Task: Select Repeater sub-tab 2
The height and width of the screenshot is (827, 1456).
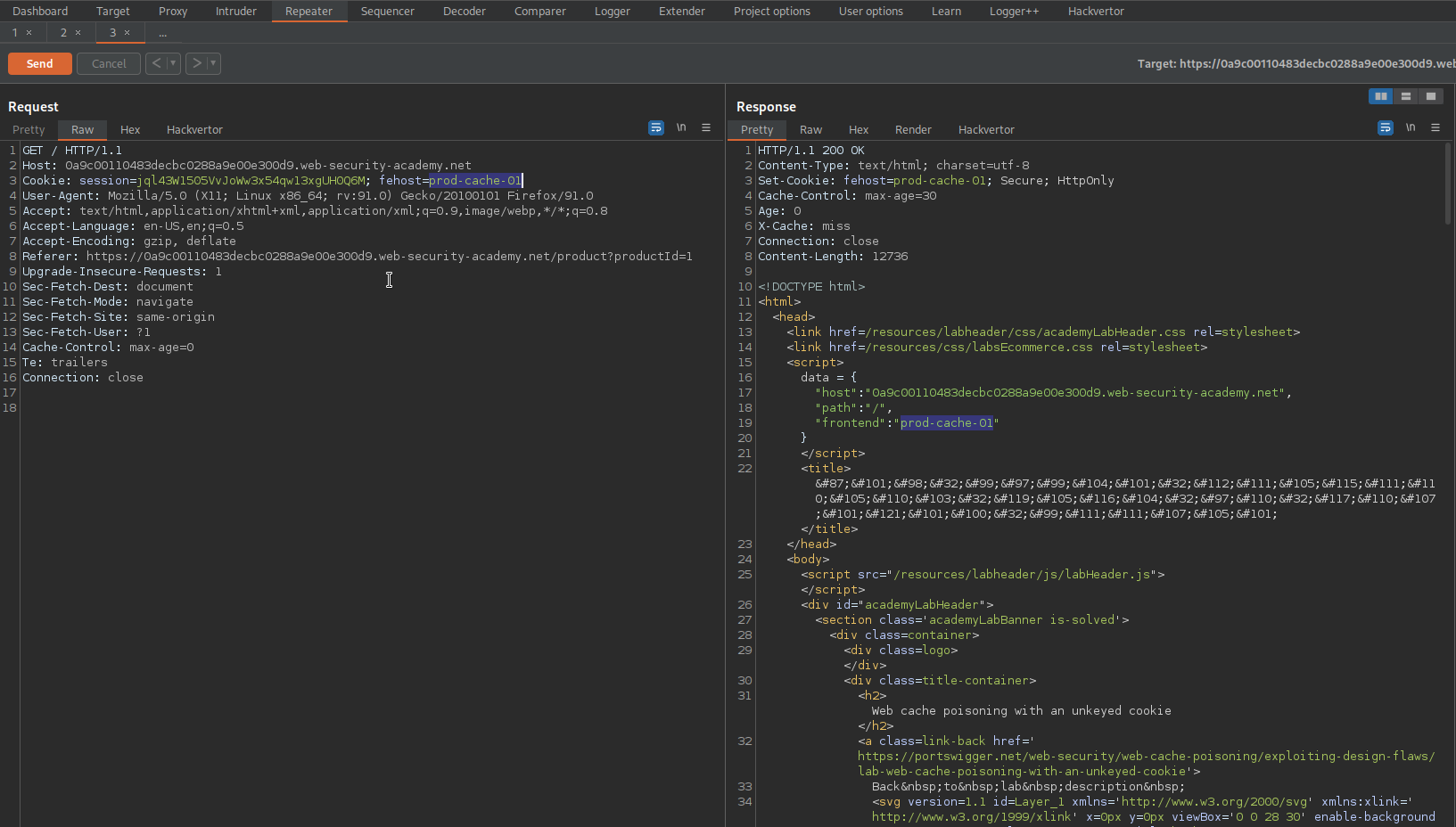Action: [x=63, y=32]
